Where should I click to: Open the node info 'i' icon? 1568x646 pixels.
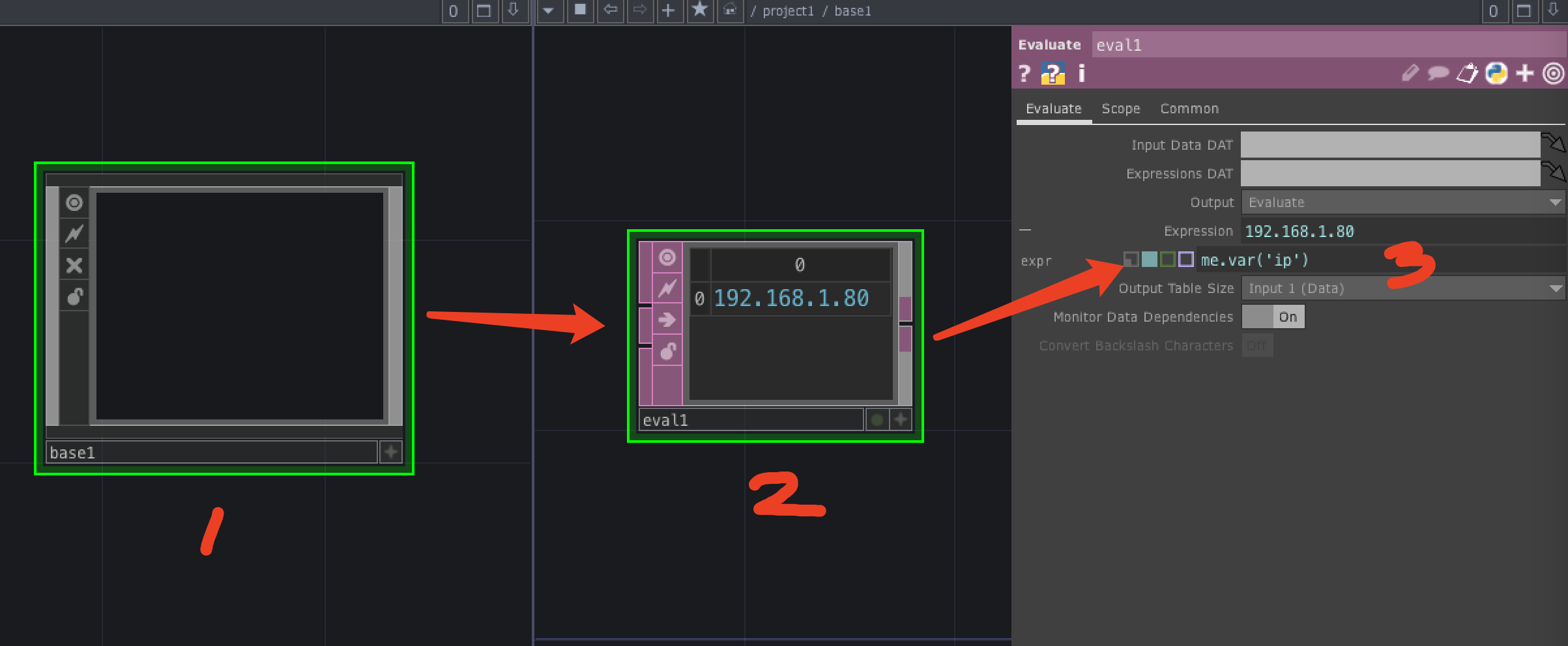coord(1081,73)
